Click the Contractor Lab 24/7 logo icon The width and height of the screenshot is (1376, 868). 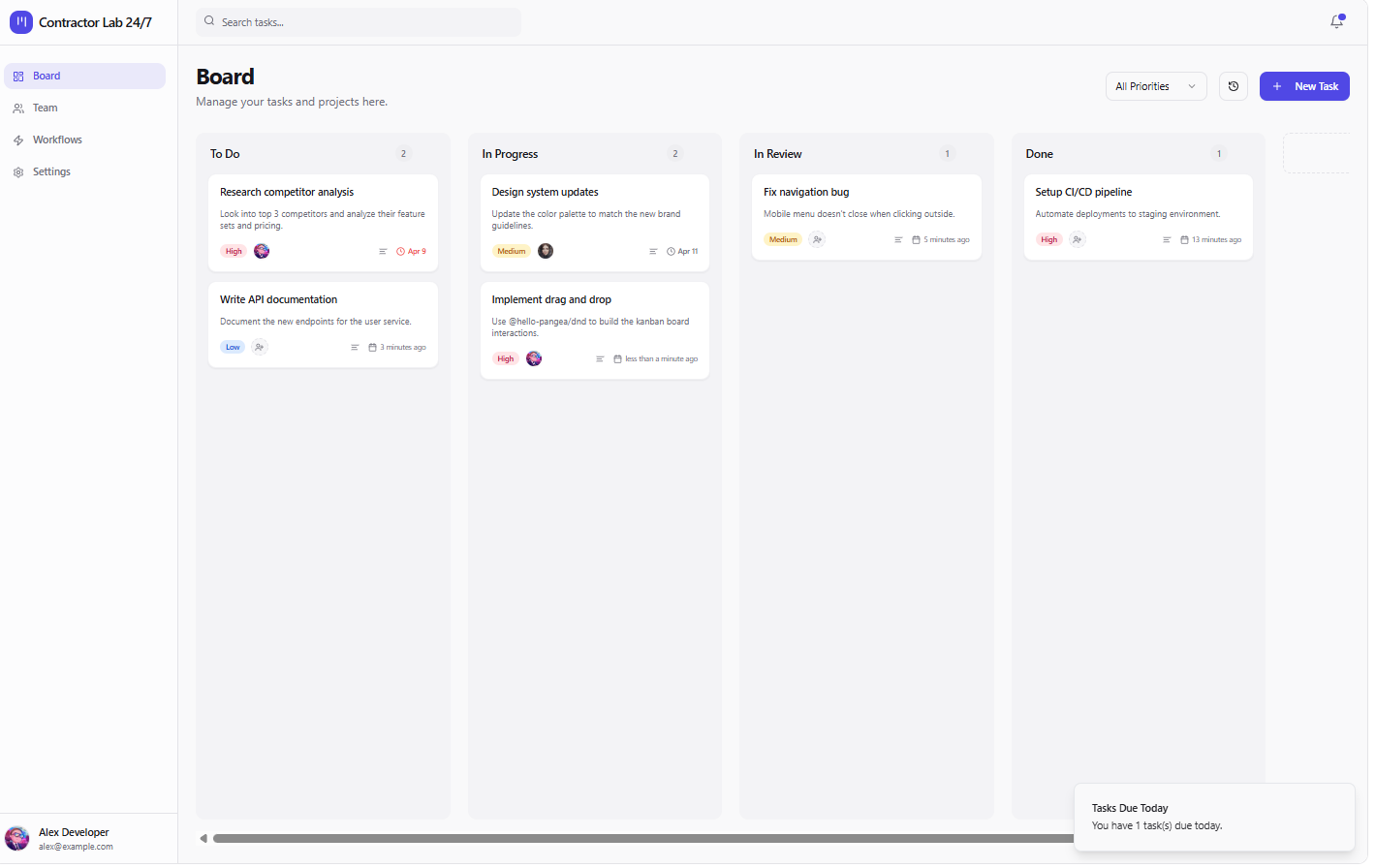20,21
